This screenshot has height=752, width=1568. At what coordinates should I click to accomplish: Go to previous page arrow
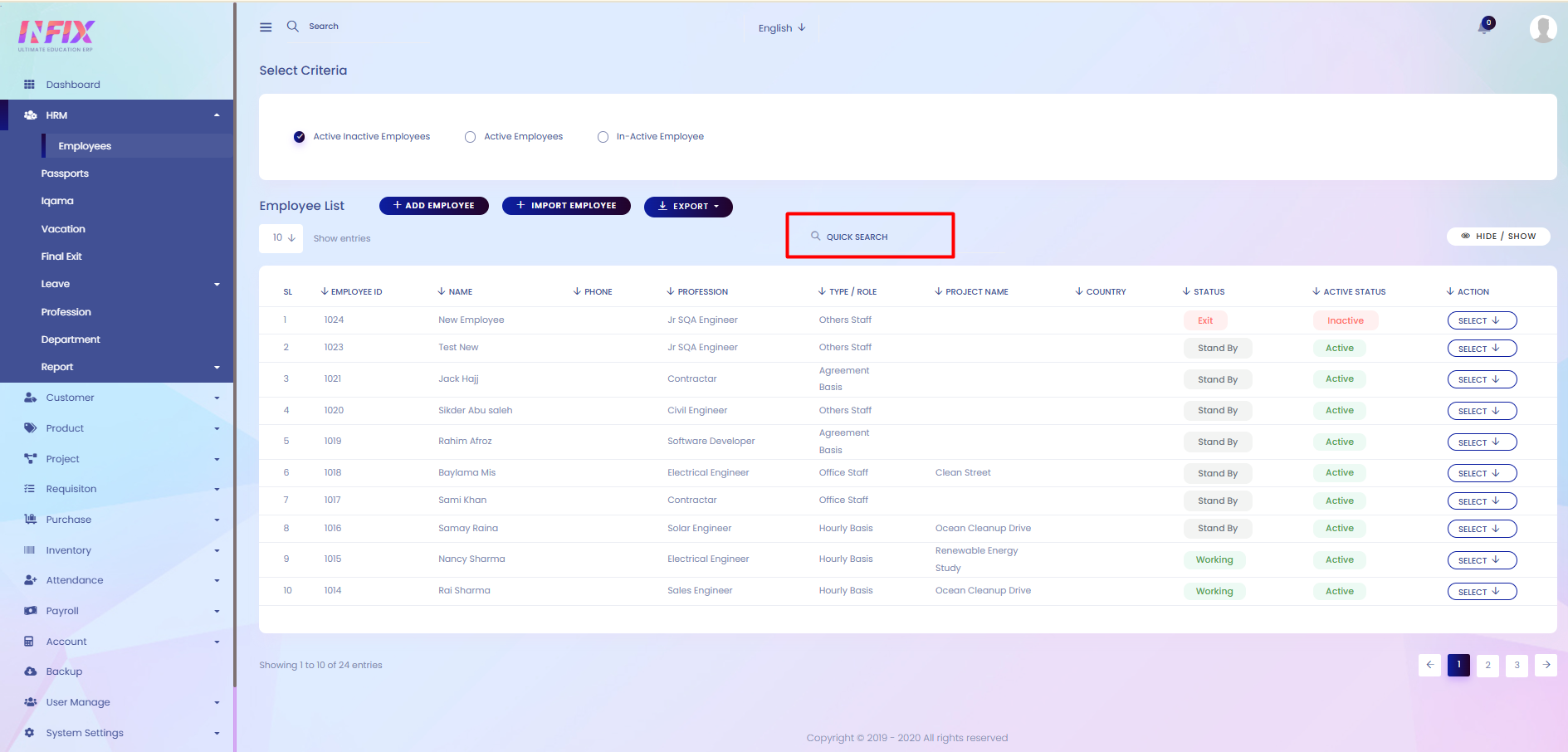[1429, 665]
